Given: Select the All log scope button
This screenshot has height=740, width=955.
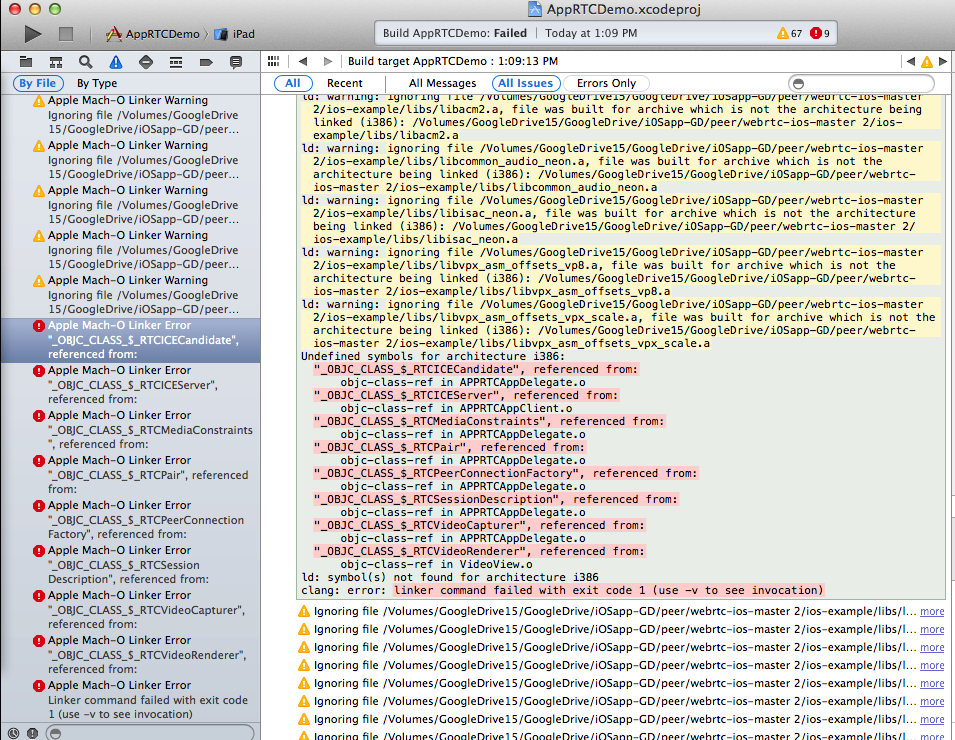Looking at the screenshot, I should (x=293, y=83).
